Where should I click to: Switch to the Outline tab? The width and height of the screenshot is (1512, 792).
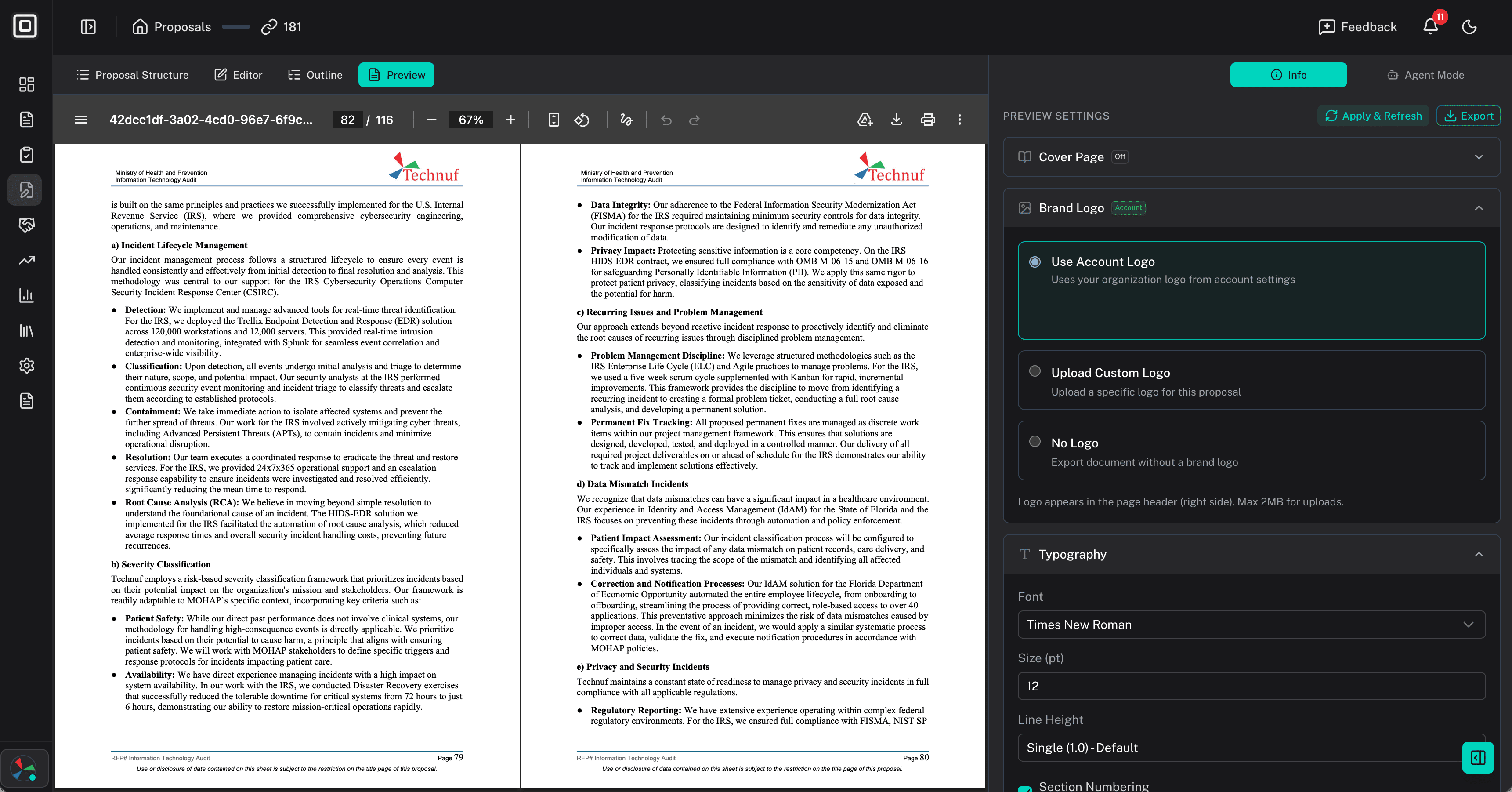[x=315, y=75]
